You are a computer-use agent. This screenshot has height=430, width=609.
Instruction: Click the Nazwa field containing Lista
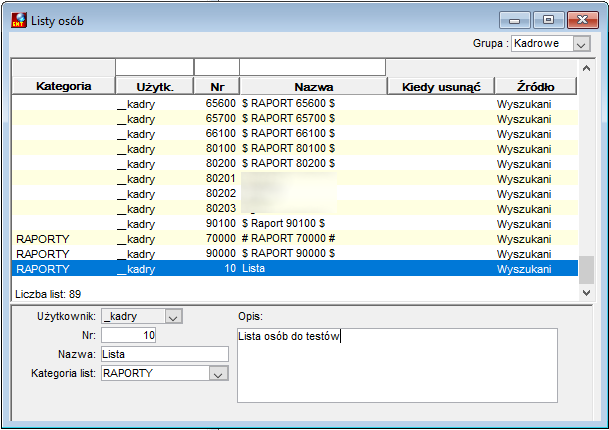click(165, 354)
